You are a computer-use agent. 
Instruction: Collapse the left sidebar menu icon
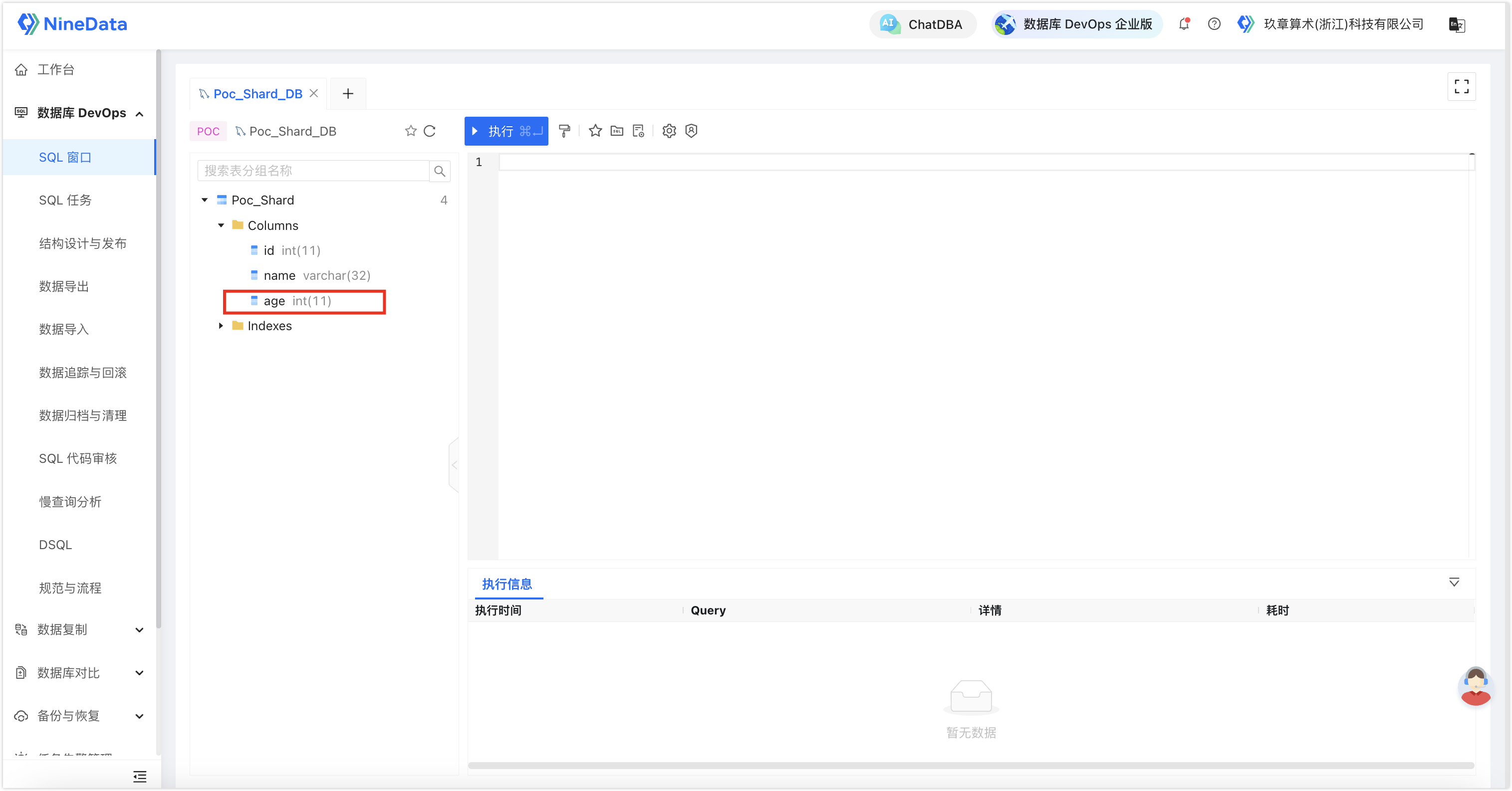point(140,777)
